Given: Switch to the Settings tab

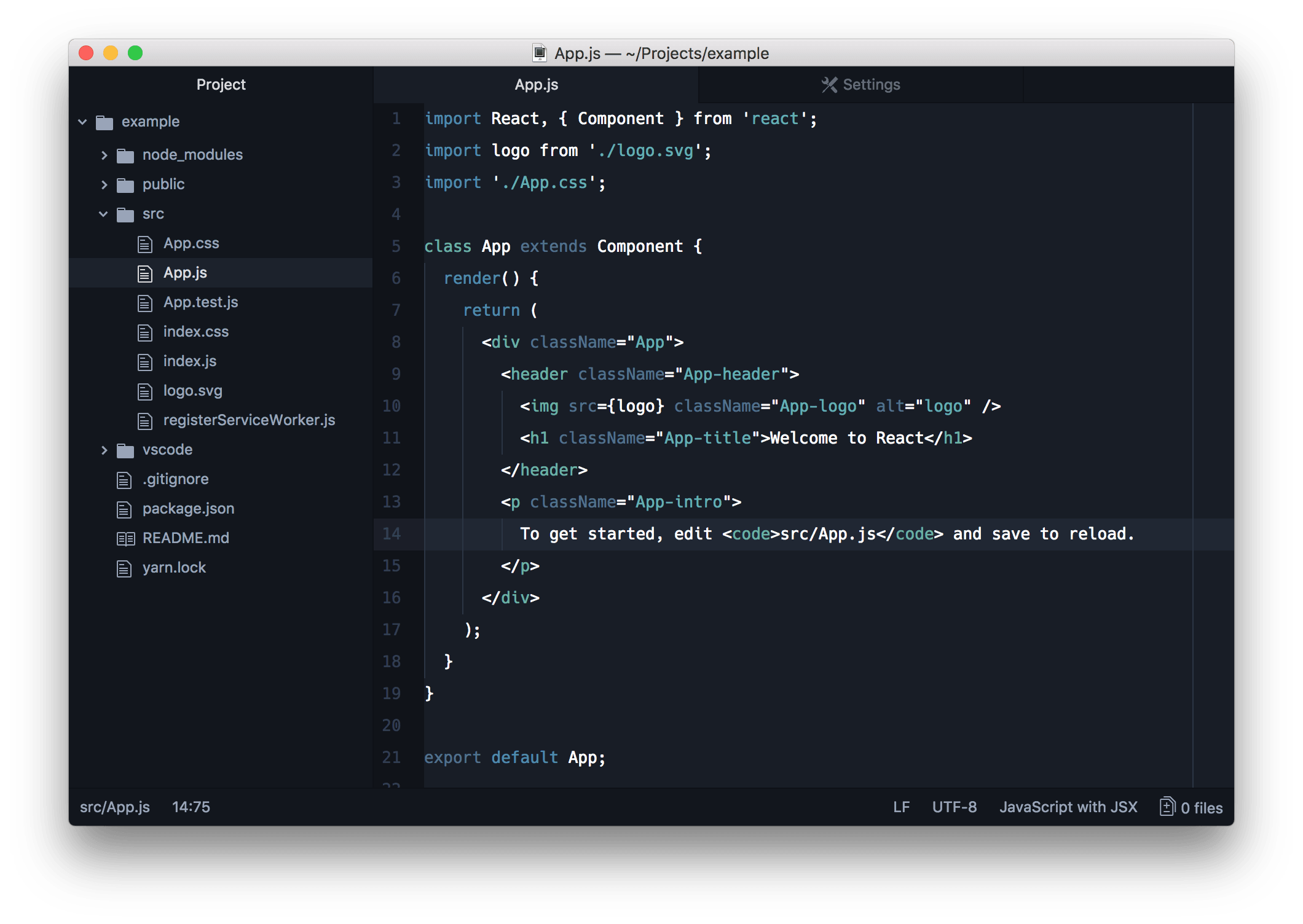Looking at the screenshot, I should coord(860,85).
